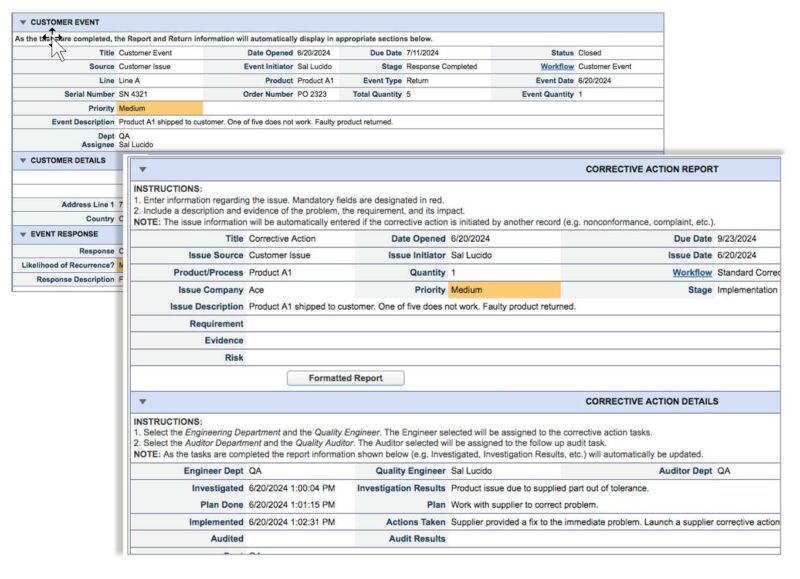Viewport: 800px width, 579px height.
Task: Click the Issue Company value 'Ace'
Action: [x=256, y=290]
